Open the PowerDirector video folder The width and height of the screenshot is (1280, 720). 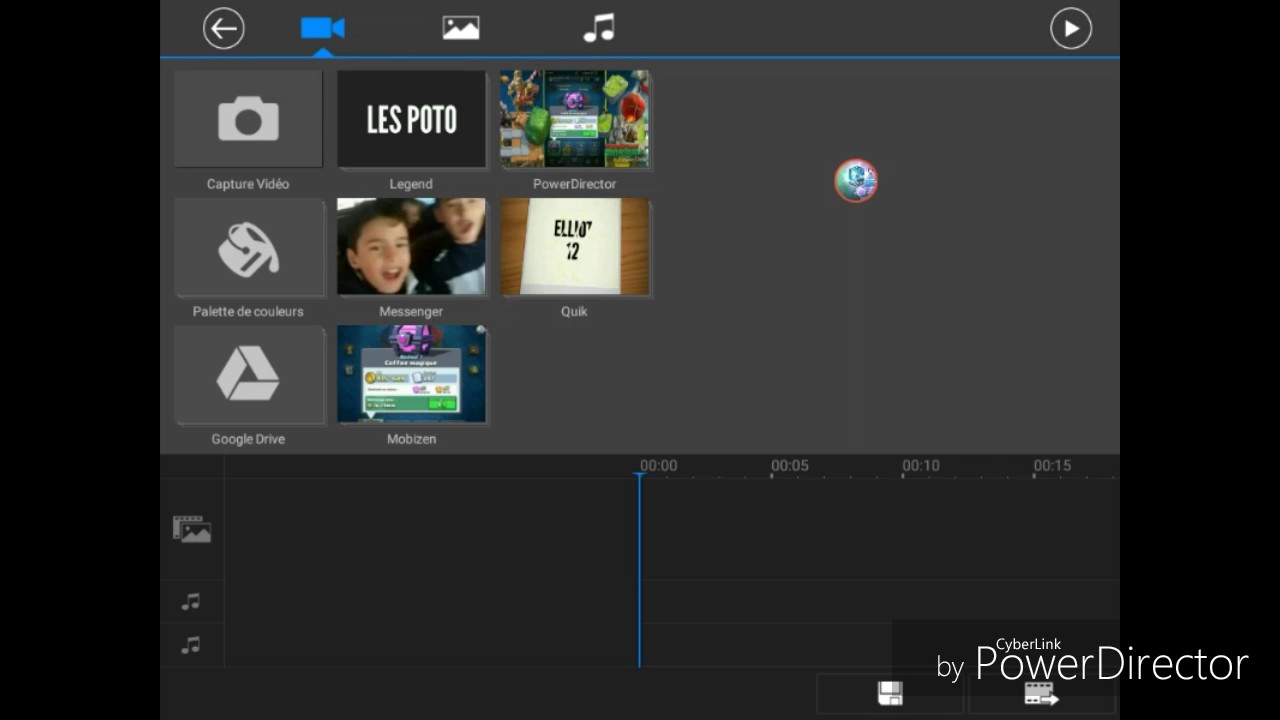pos(574,119)
